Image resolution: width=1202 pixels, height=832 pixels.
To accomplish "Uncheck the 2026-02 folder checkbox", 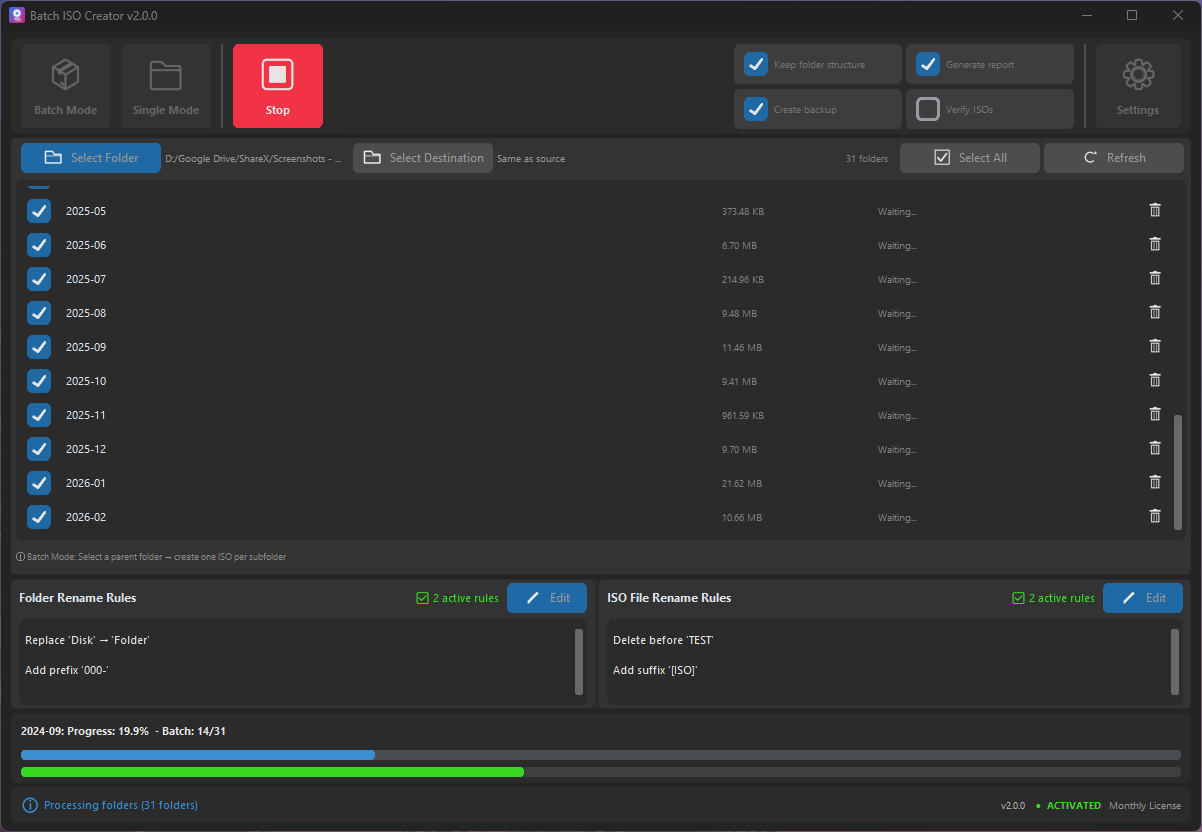I will (38, 517).
